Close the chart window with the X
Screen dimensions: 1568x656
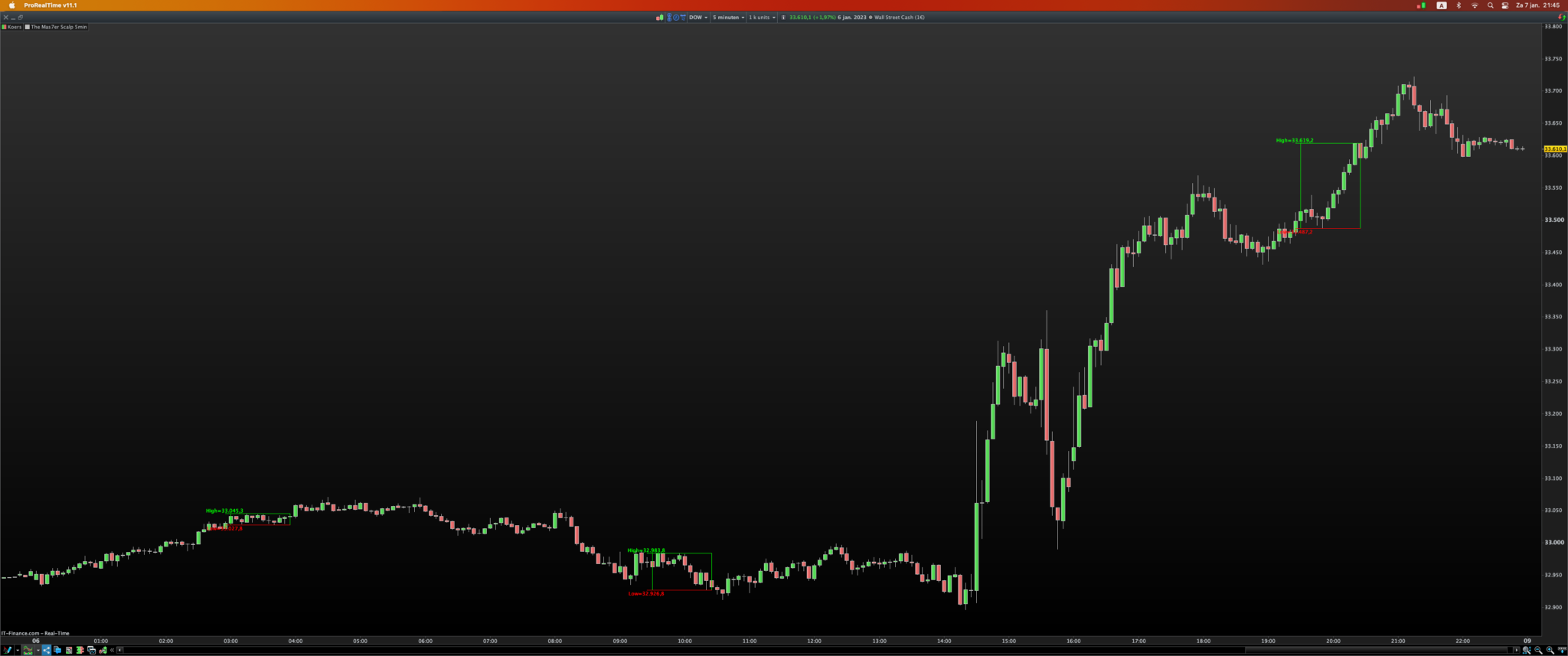(5, 18)
